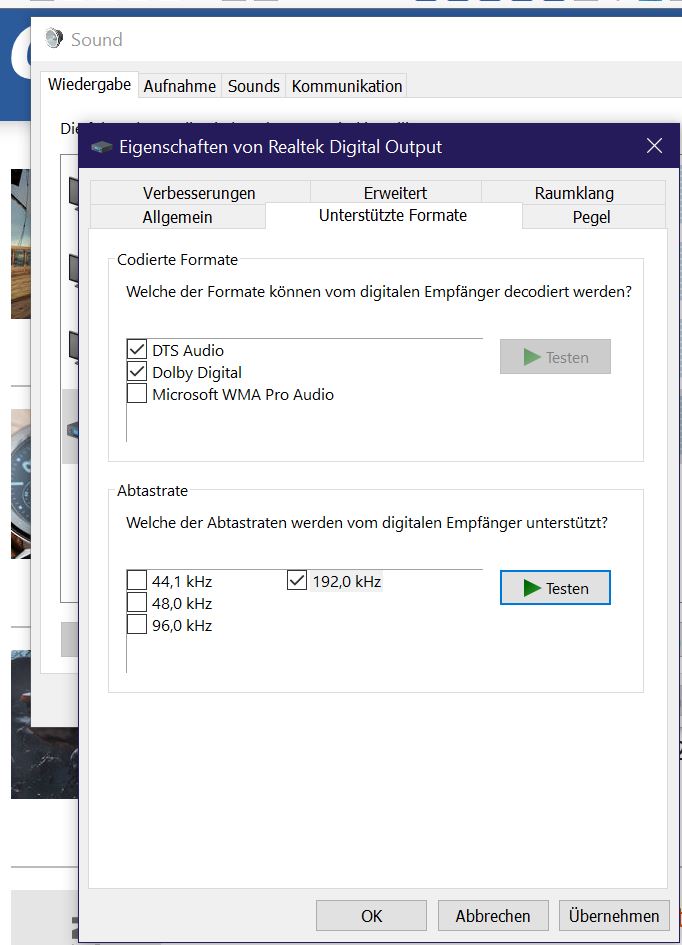Tick the 44,1 kHz sample rate
The image size is (682, 945).
pos(137,580)
